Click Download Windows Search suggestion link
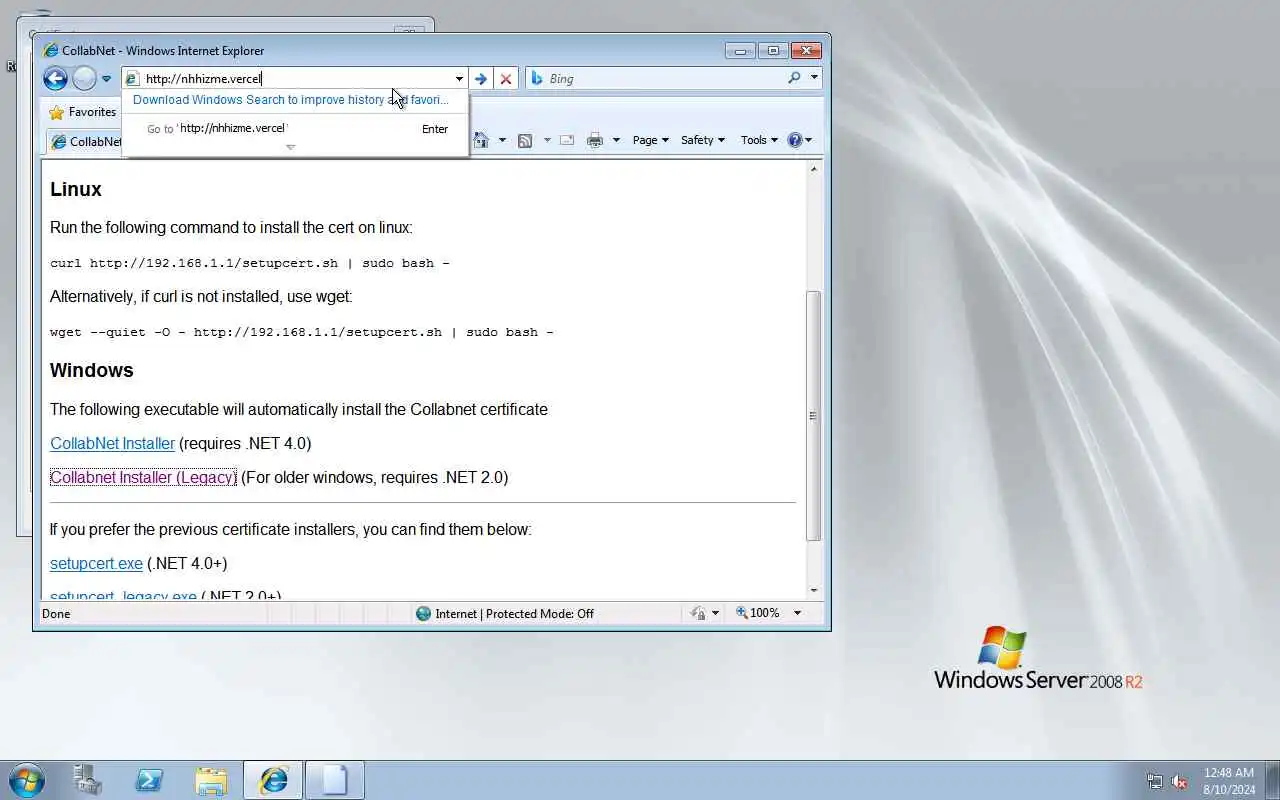Viewport: 1280px width, 800px height. pyautogui.click(x=291, y=99)
